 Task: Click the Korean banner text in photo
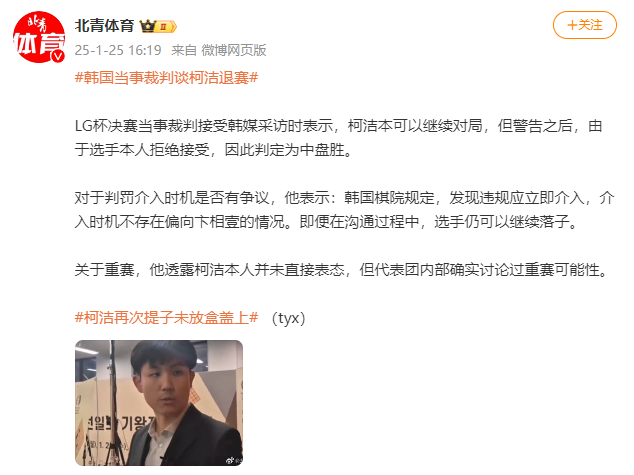coord(117,424)
